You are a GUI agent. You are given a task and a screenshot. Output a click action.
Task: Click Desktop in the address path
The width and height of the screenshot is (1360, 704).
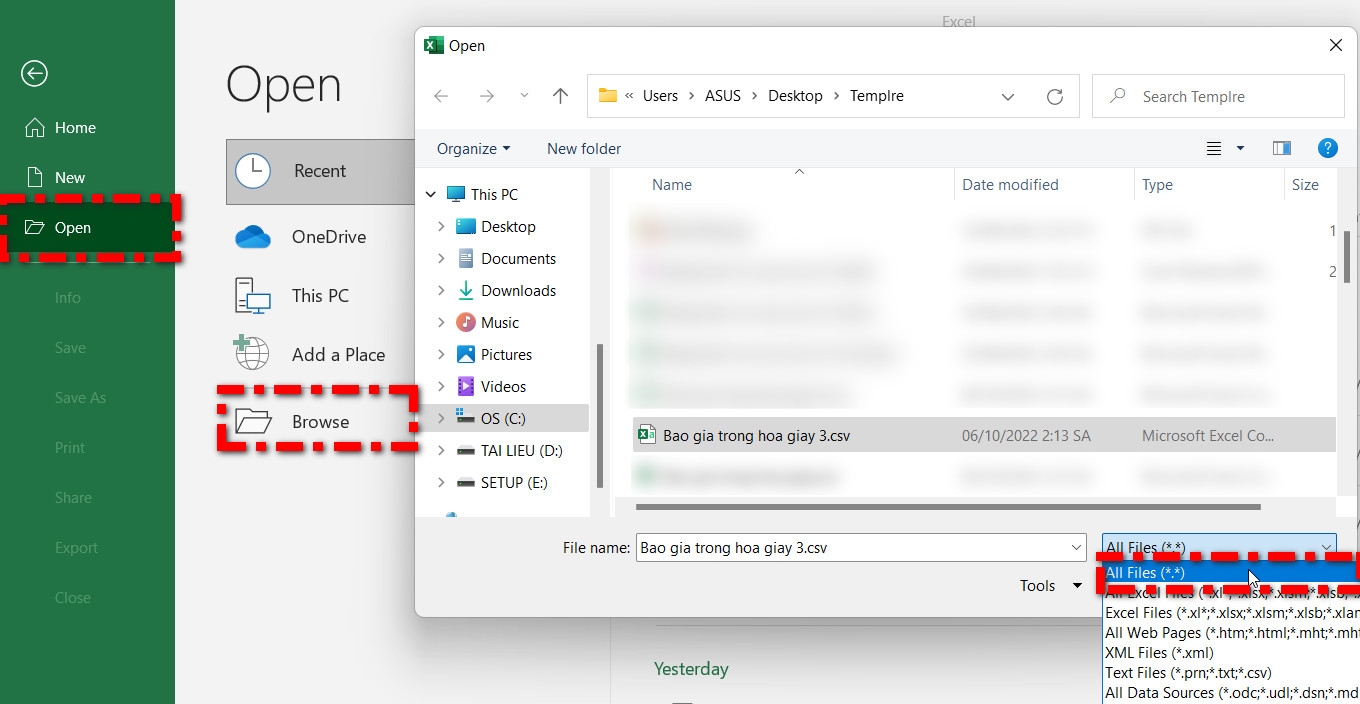point(795,96)
